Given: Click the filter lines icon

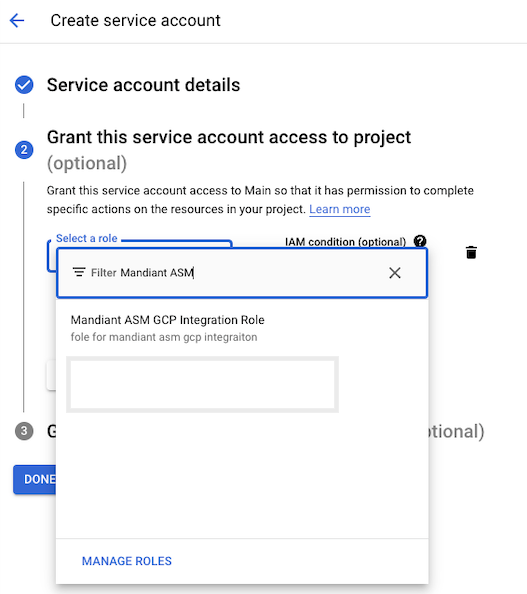Looking at the screenshot, I should pyautogui.click(x=79, y=272).
